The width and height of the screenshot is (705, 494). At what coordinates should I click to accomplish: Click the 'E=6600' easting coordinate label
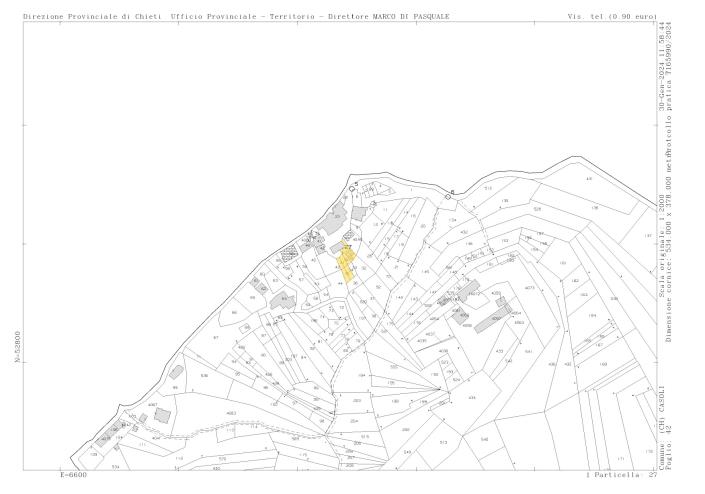click(78, 477)
